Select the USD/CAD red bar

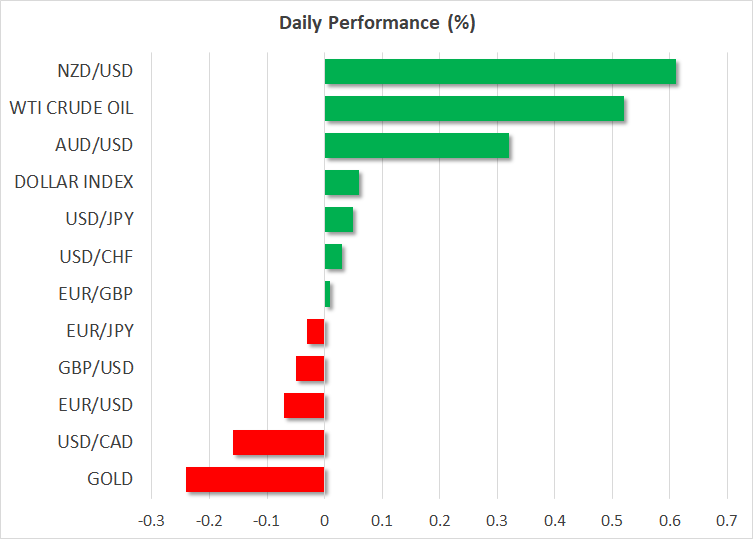[x=279, y=442]
